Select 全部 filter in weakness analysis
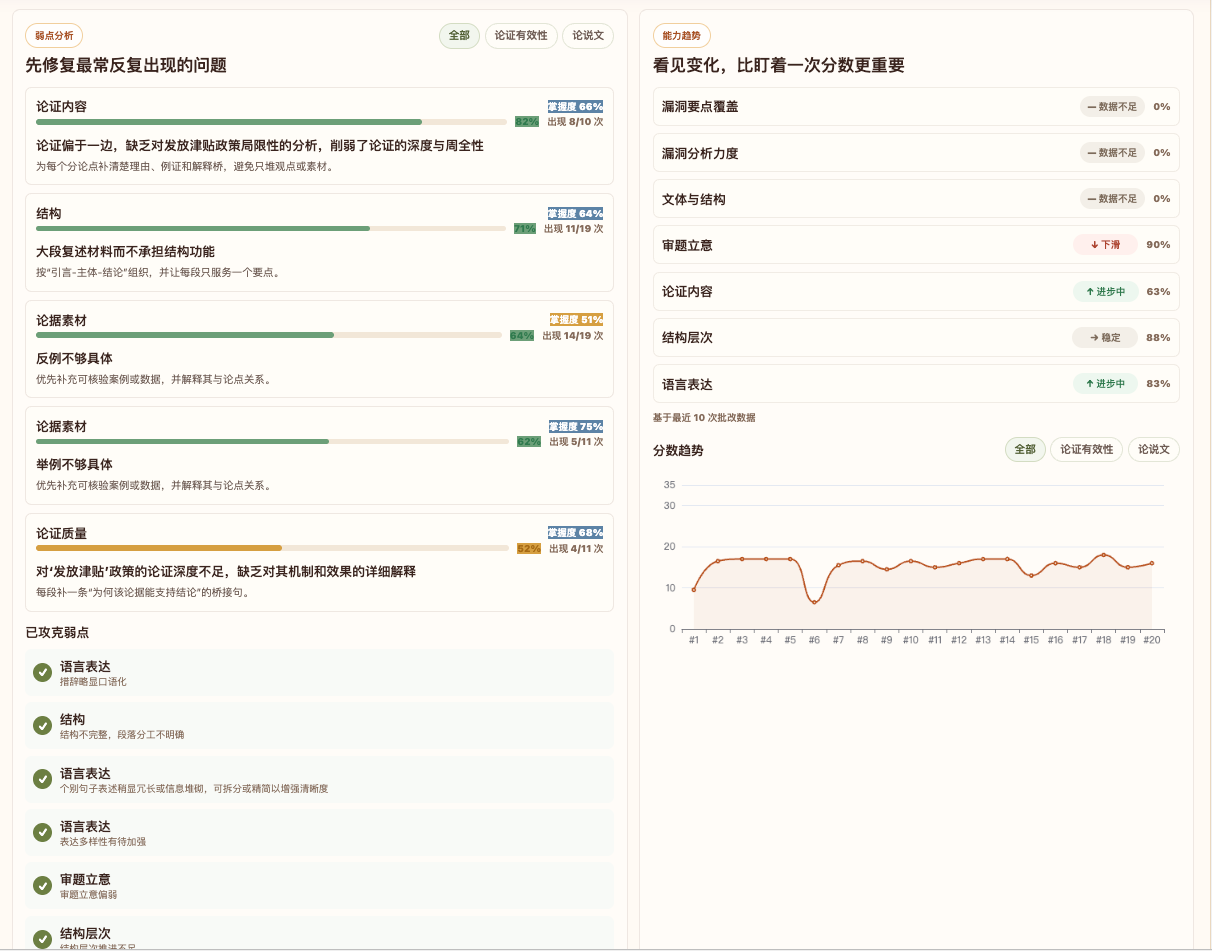 pos(459,35)
